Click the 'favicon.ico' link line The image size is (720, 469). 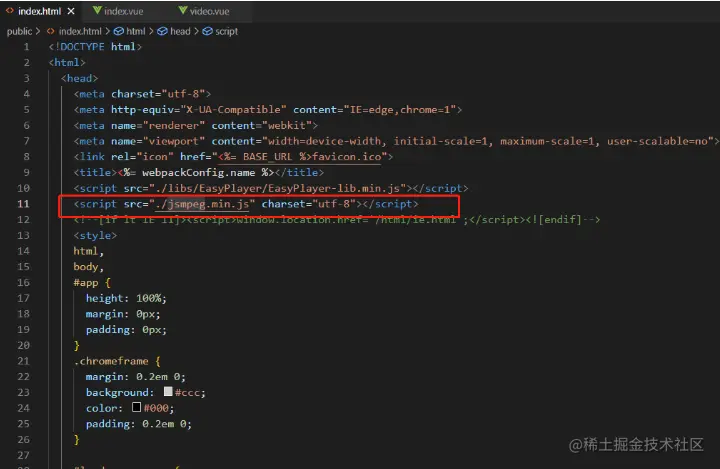click(x=233, y=157)
